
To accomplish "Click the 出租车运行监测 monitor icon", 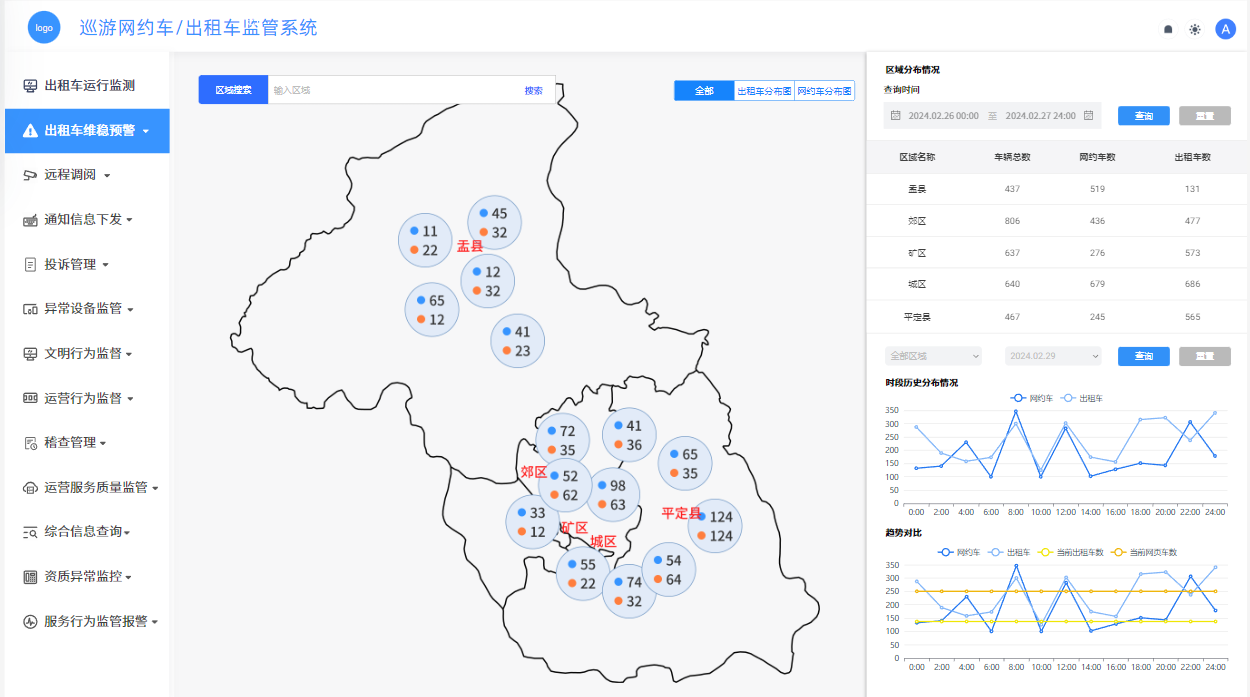I will (30, 86).
